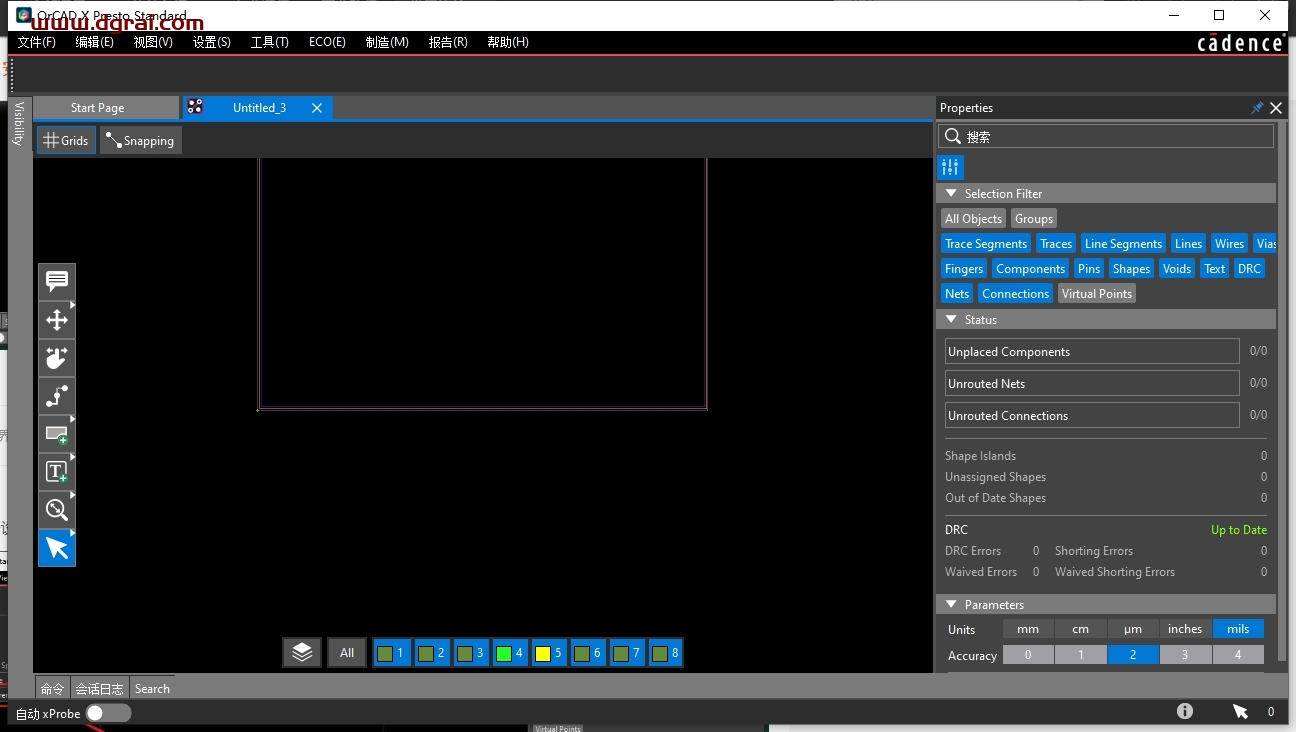Image resolution: width=1296 pixels, height=732 pixels.
Task: Set units to inches
Action: pyautogui.click(x=1185, y=629)
